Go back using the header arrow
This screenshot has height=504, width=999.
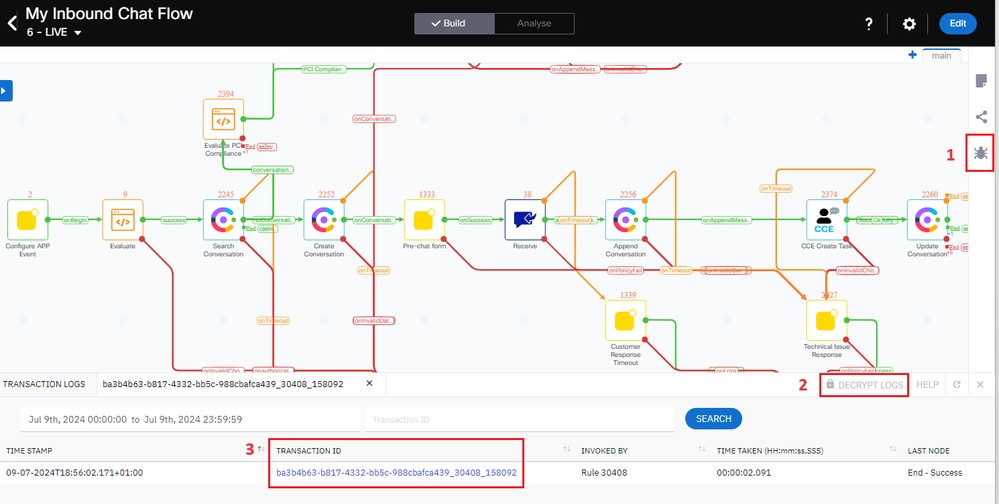point(11,24)
